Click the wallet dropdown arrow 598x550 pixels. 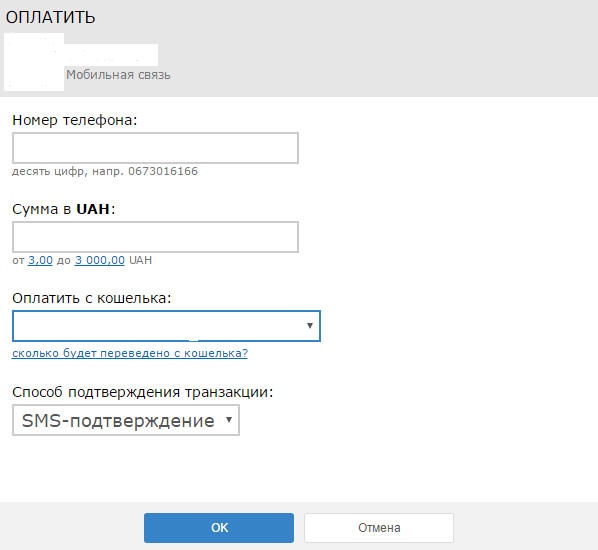click(x=310, y=326)
